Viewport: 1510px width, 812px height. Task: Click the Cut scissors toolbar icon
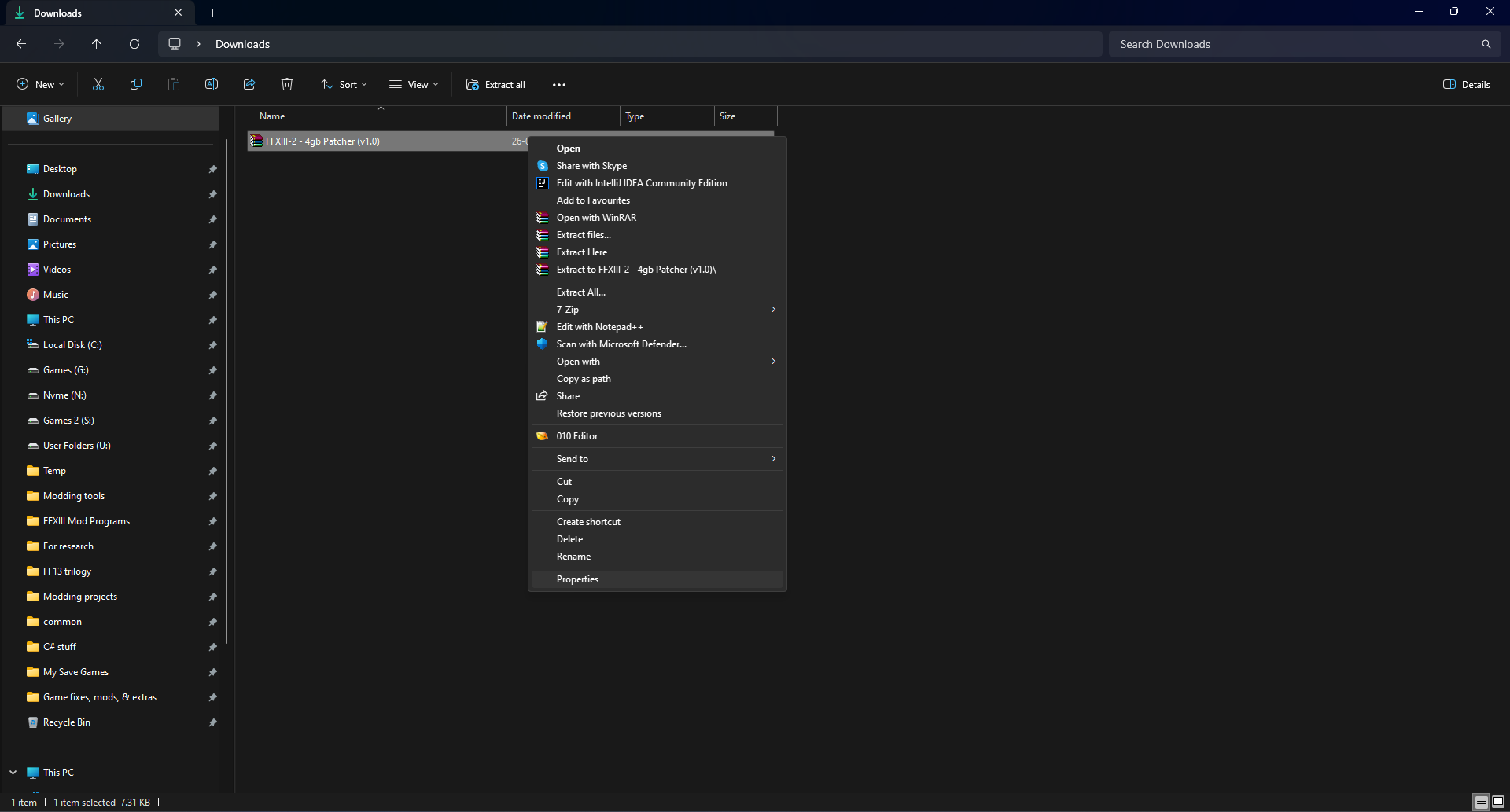coord(98,84)
